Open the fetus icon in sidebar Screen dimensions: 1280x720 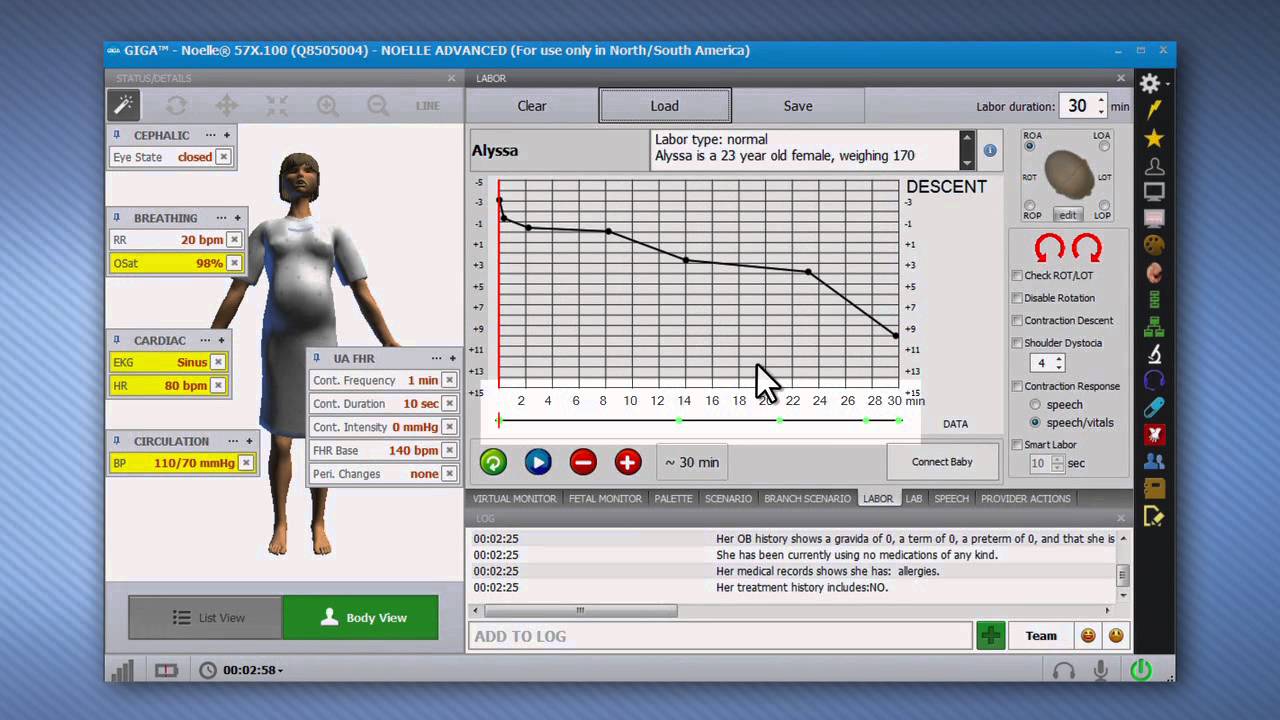click(x=1154, y=272)
